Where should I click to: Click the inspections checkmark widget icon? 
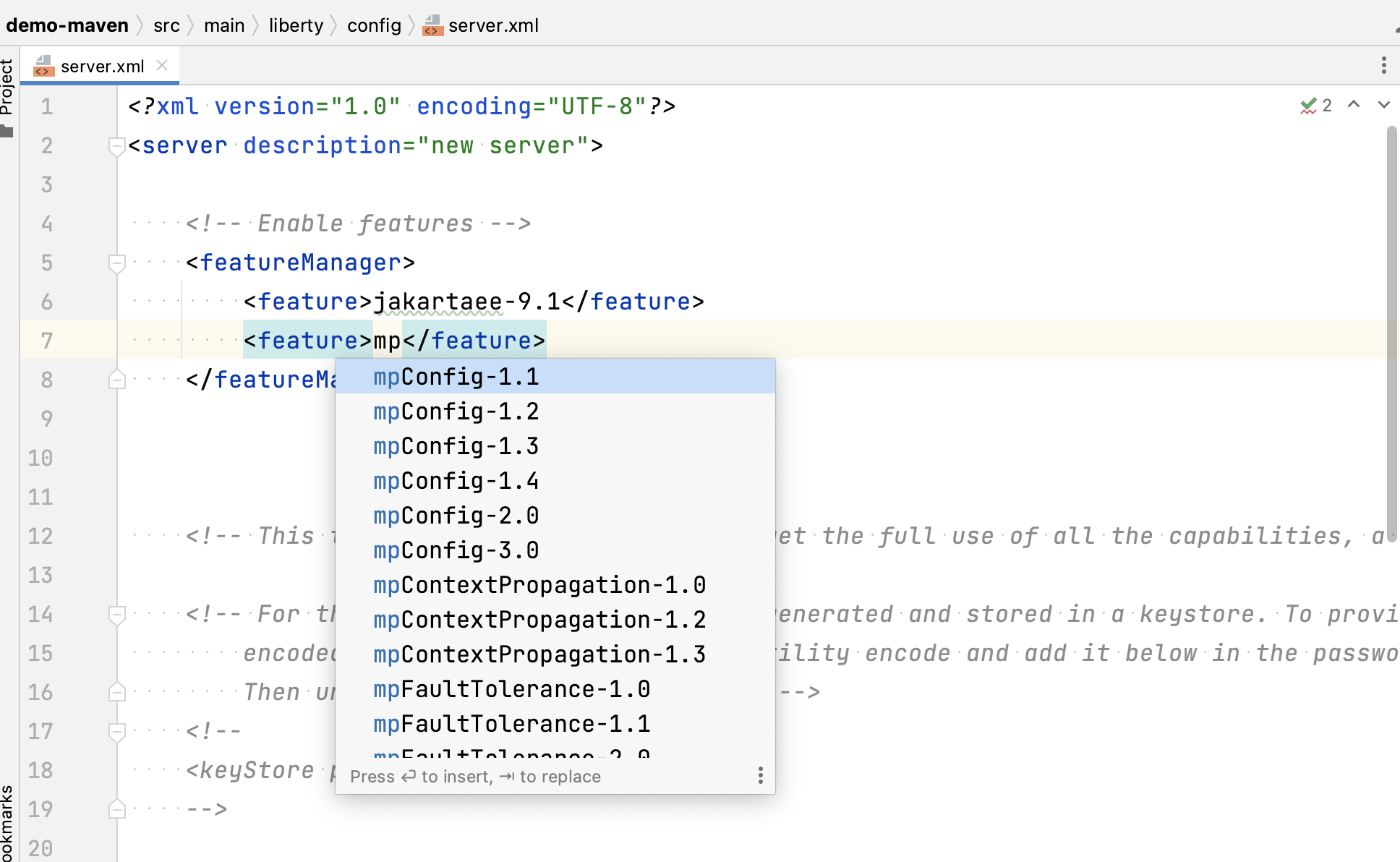click(x=1307, y=106)
